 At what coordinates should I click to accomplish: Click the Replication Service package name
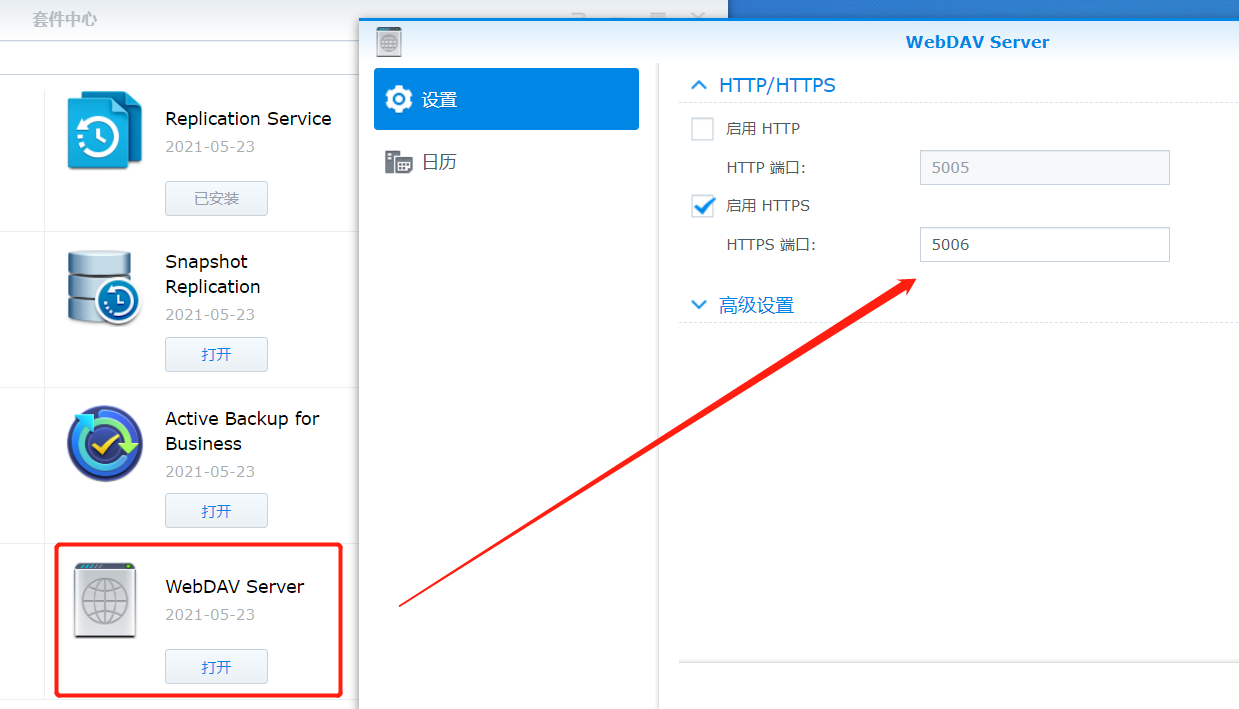[x=248, y=119]
